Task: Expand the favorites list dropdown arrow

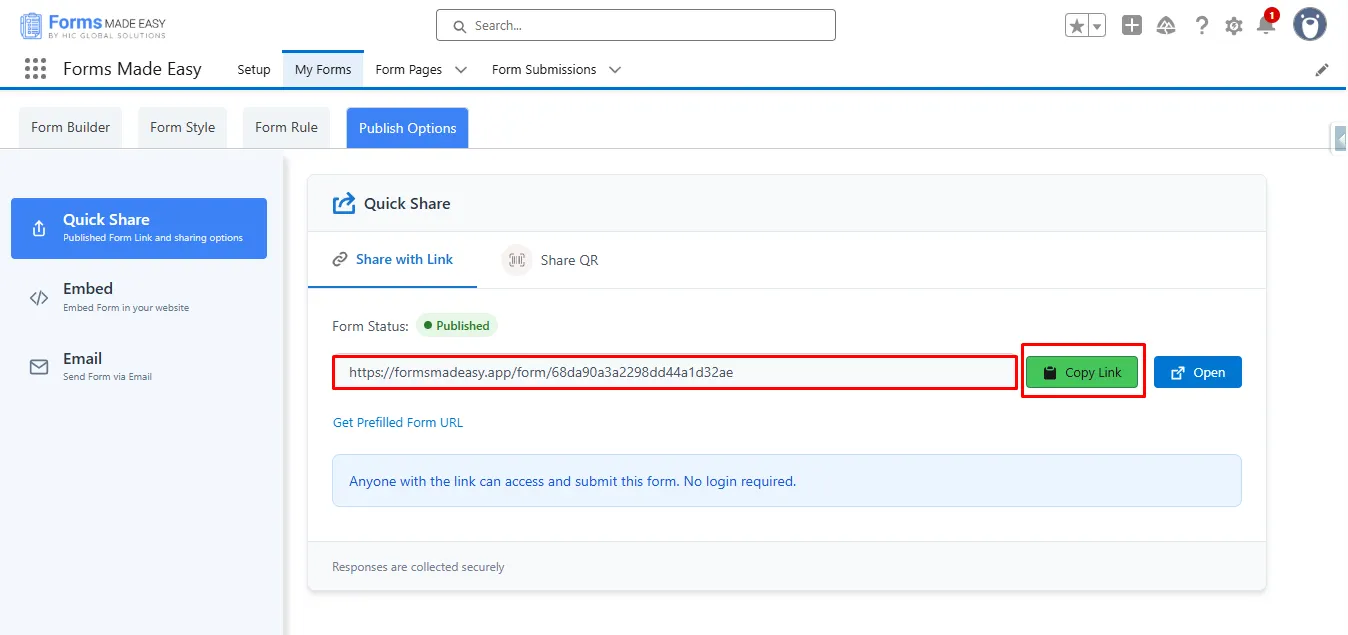Action: pyautogui.click(x=1097, y=27)
